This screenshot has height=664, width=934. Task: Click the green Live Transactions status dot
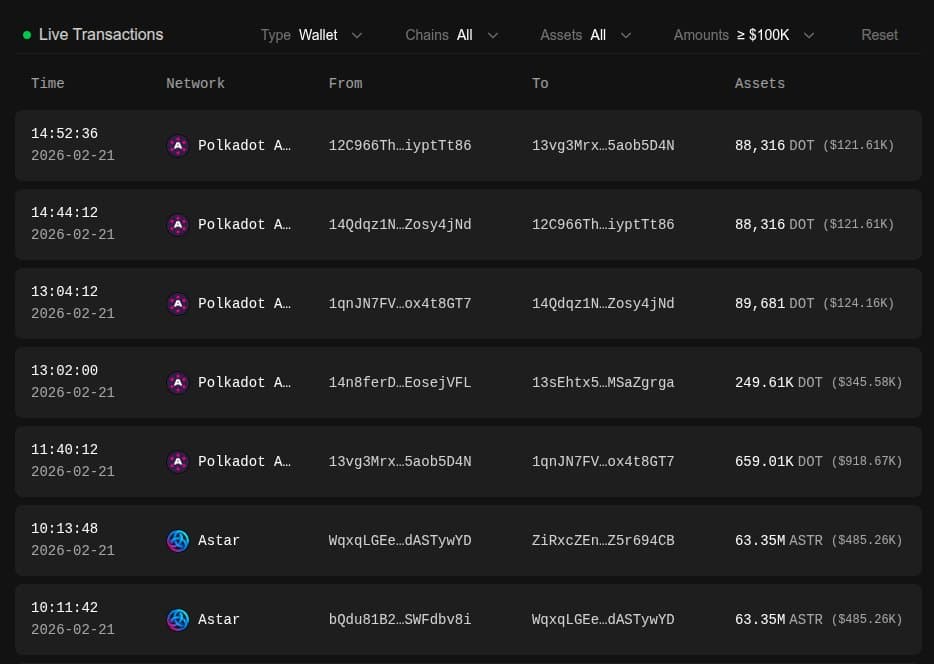(x=27, y=35)
